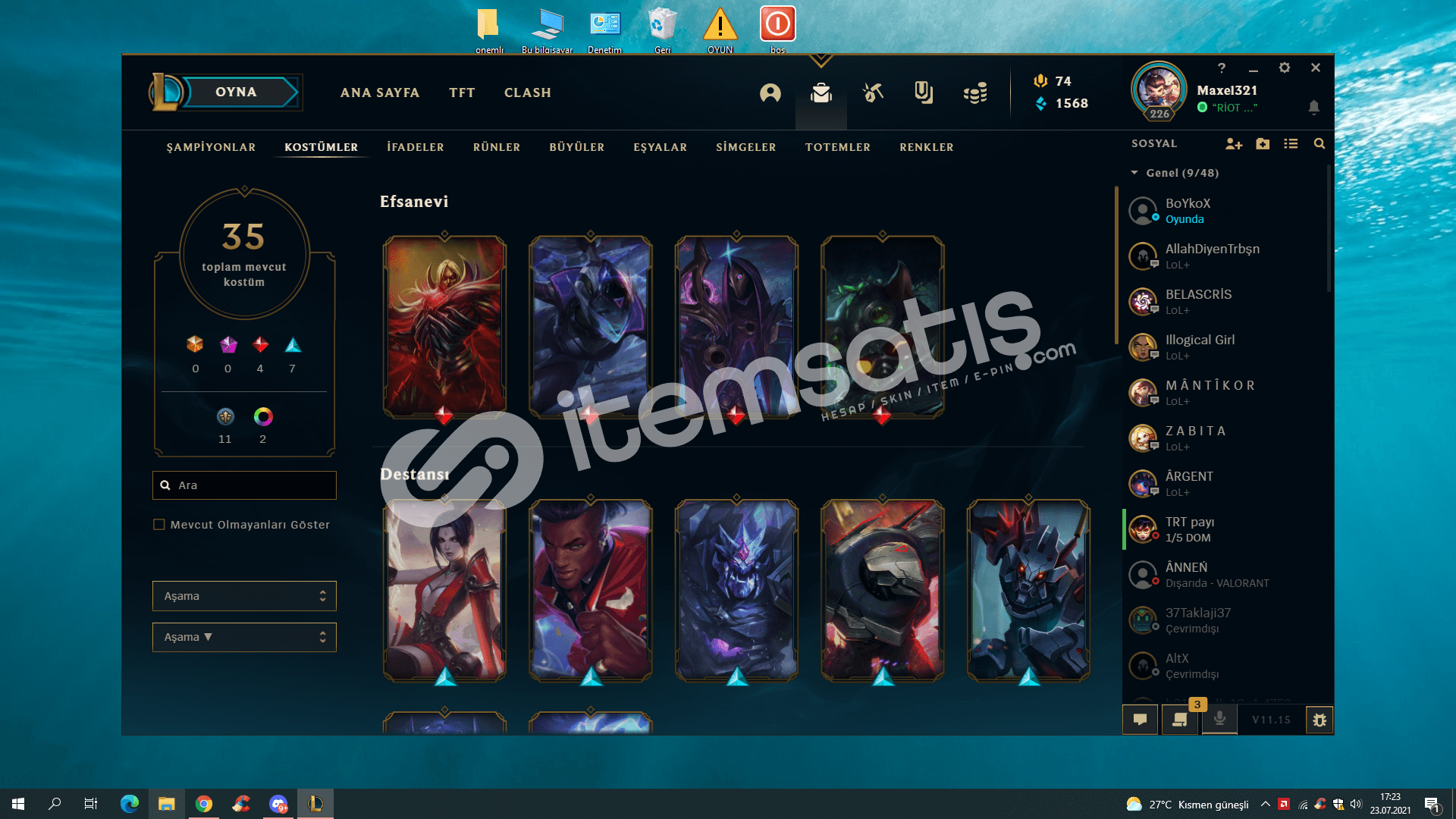
Task: Open Google Chrome from the taskbar
Action: [x=204, y=804]
